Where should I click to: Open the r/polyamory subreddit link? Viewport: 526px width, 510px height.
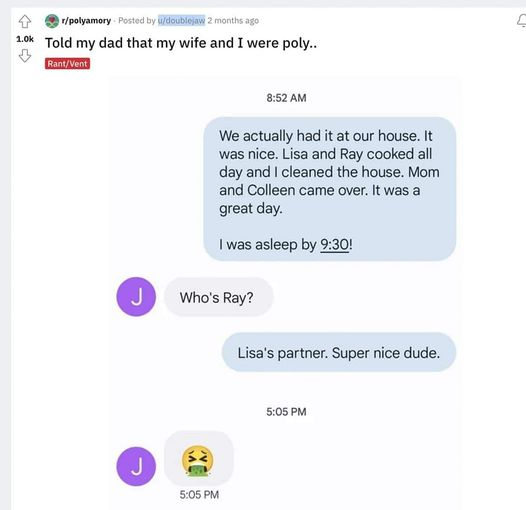(86, 20)
